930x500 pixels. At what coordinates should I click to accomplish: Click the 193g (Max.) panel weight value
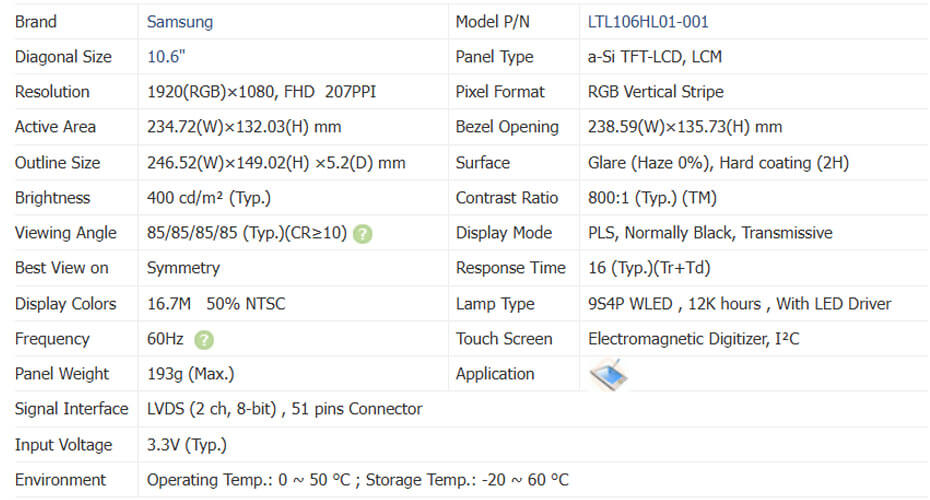pos(191,374)
